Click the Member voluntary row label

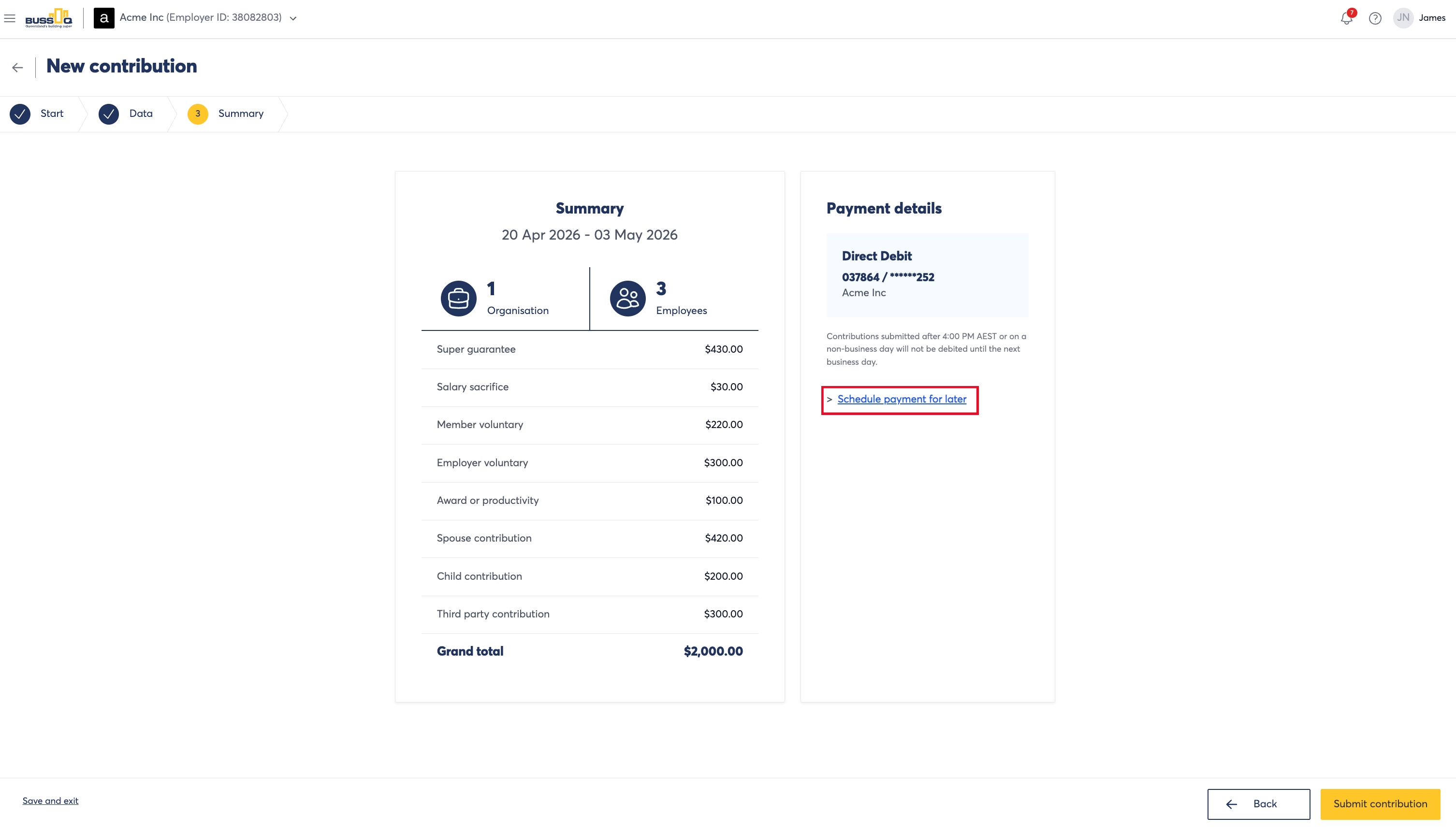(x=480, y=425)
